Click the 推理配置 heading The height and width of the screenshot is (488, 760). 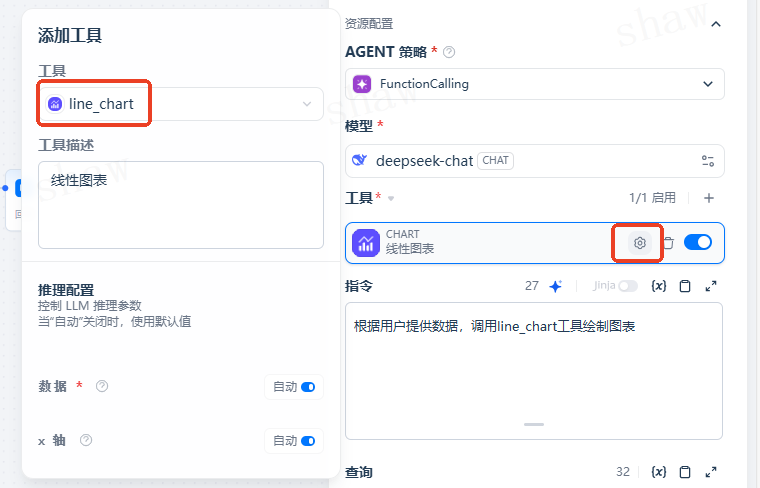(66, 290)
